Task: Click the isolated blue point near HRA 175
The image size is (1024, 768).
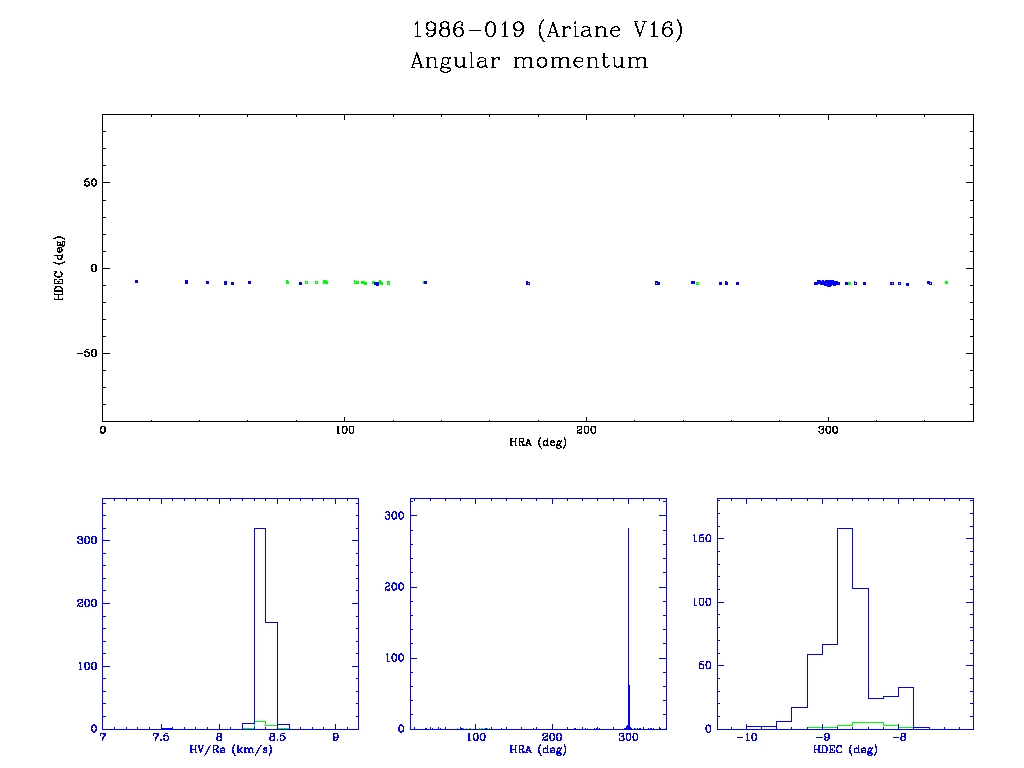Action: [x=528, y=283]
